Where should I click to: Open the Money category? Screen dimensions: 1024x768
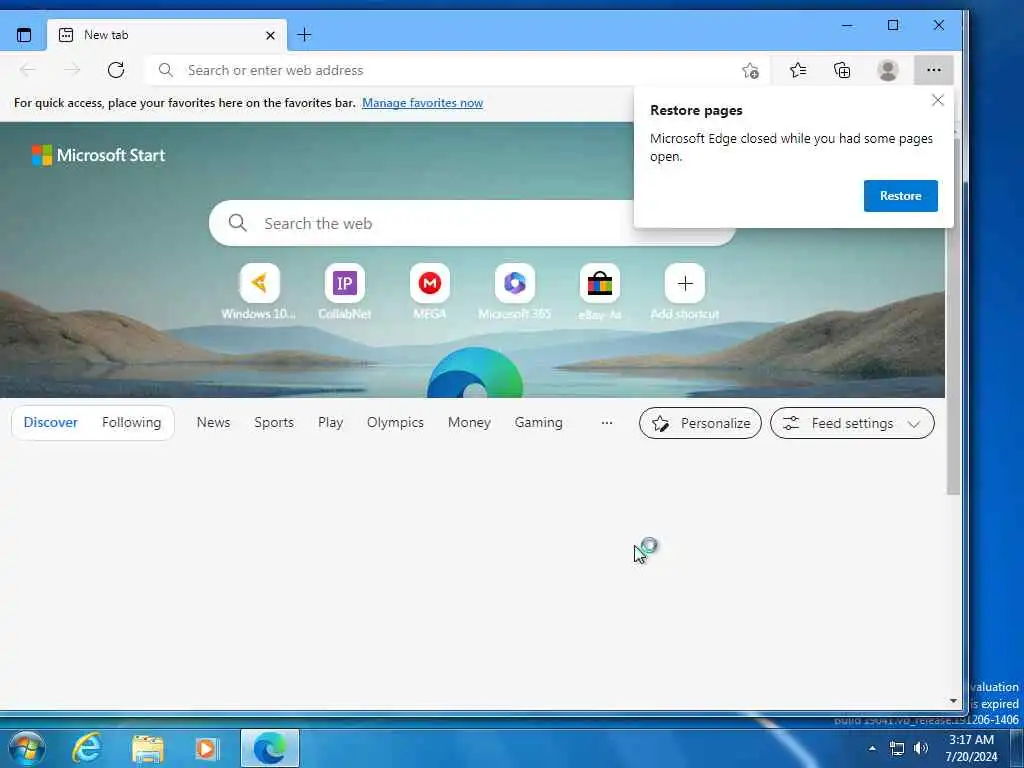point(469,423)
